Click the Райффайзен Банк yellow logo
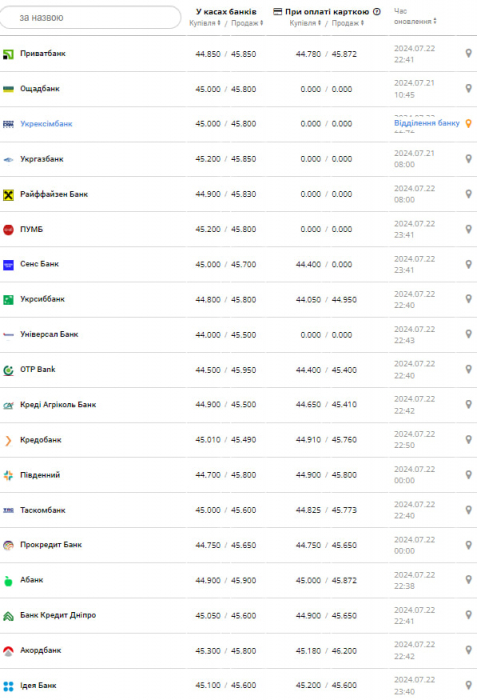This screenshot has height=700, width=477. [x=8, y=195]
